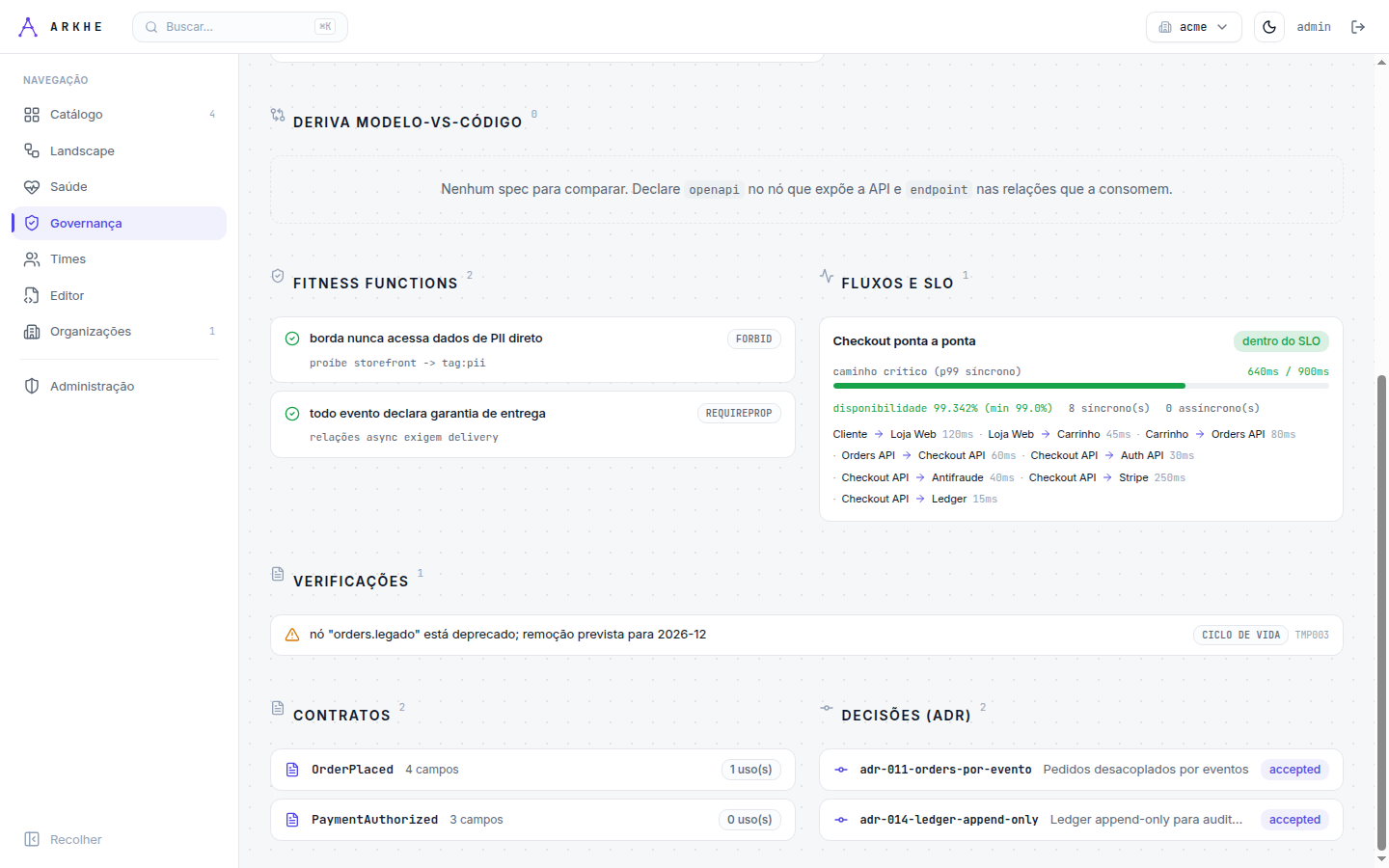Open the acme organization dropdown

coord(1193,27)
